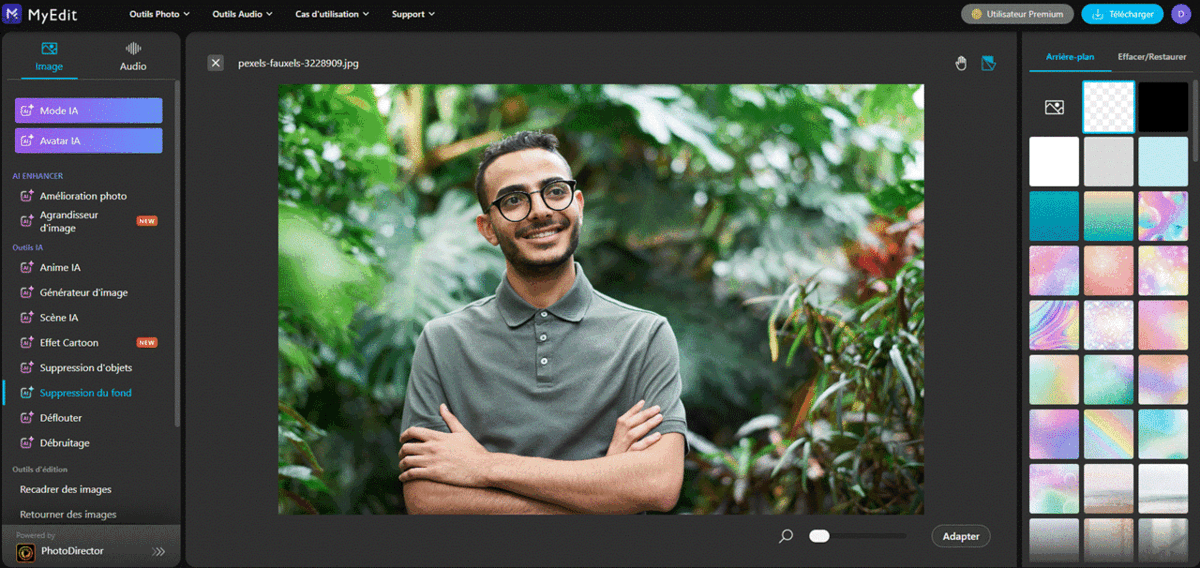Select the white background swatch
Screen dimensions: 1200x568
coord(1054,162)
